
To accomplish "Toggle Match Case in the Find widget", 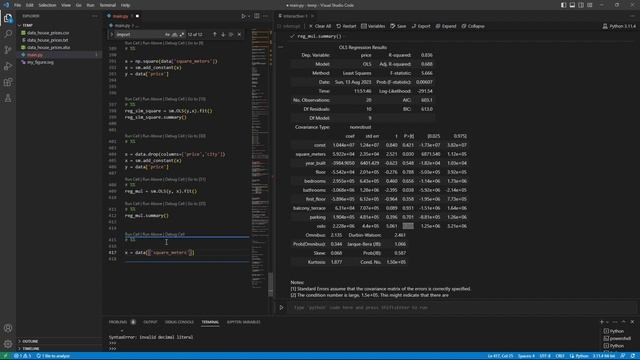I will pos(167,35).
